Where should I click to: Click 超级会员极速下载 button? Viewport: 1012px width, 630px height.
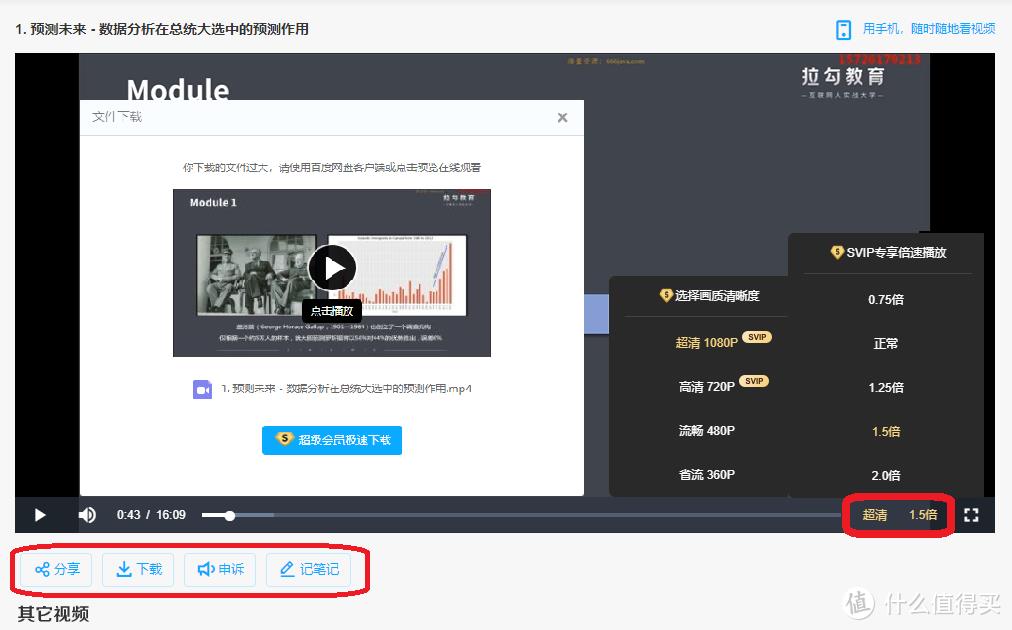[332, 440]
